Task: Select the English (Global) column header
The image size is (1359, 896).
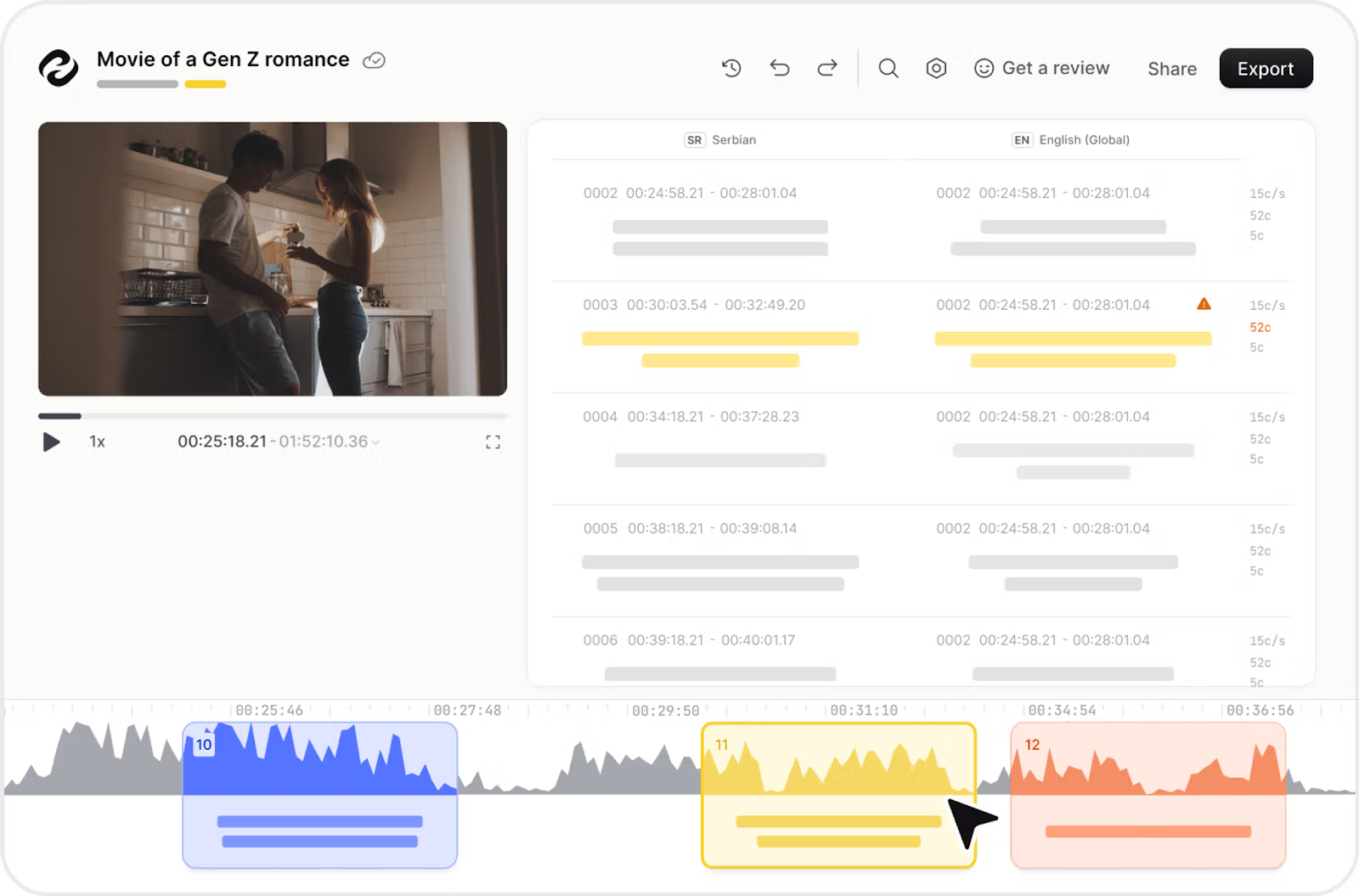Action: [x=1070, y=140]
